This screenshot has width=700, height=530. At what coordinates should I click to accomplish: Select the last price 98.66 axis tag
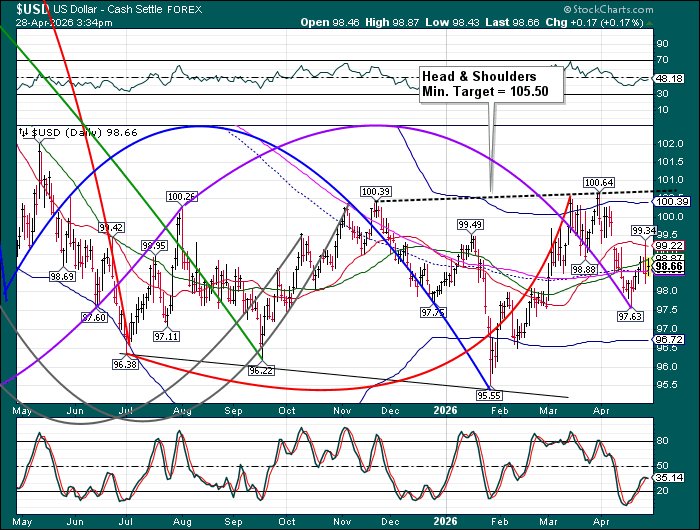click(667, 268)
